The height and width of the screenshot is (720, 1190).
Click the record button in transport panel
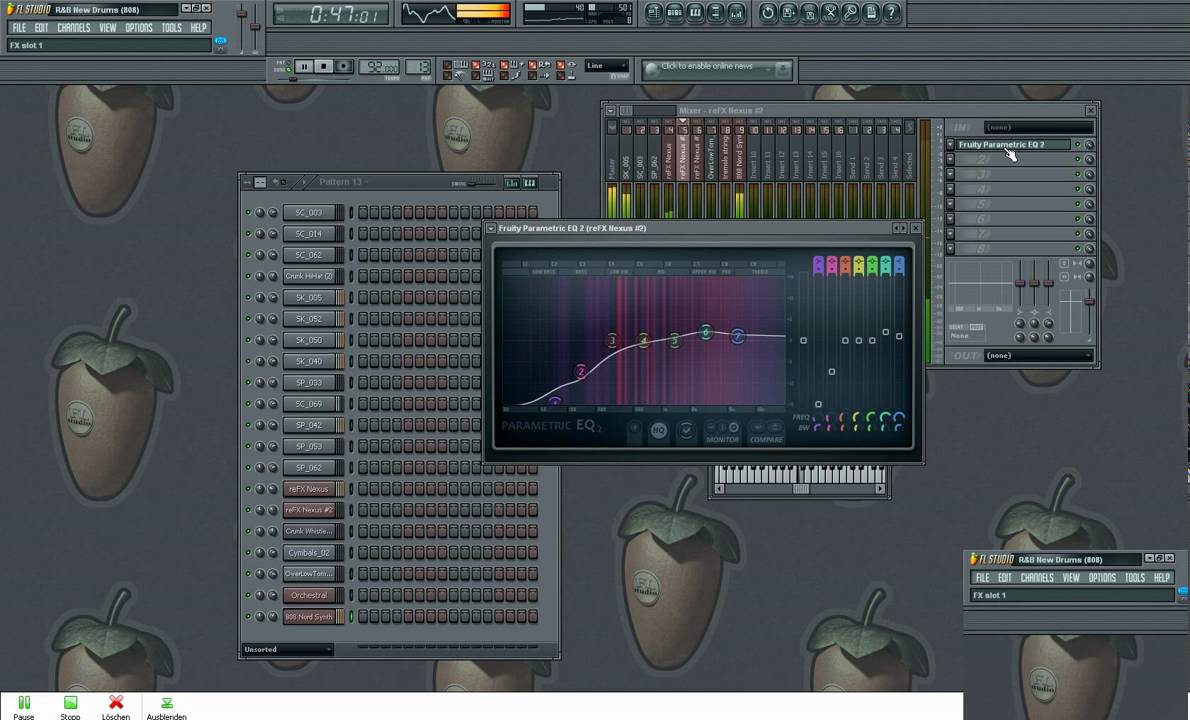[x=343, y=67]
